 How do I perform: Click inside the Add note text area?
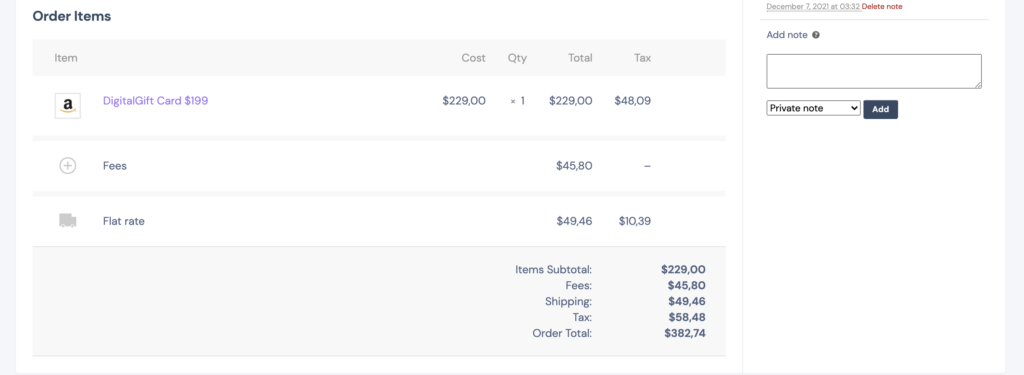(874, 71)
